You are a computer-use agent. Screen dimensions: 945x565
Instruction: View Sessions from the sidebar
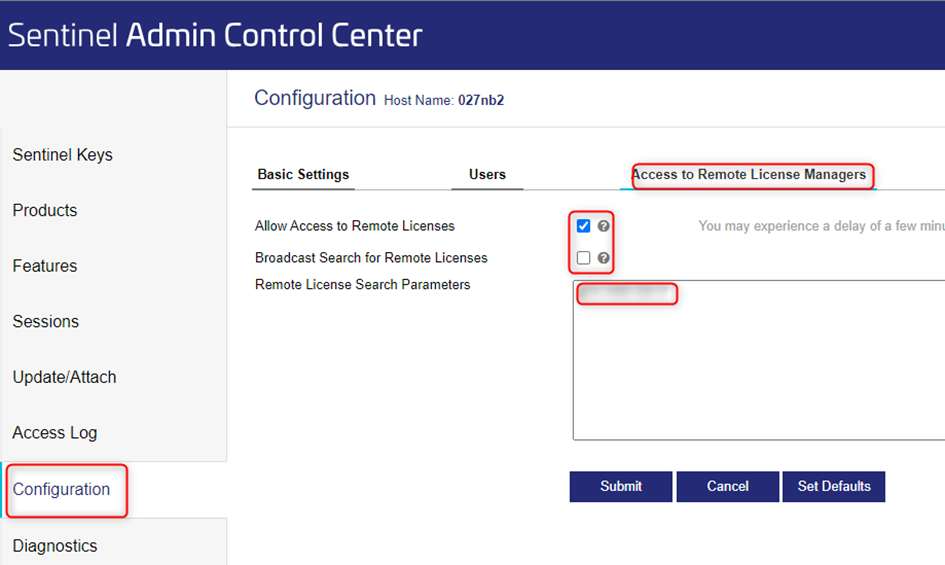coord(46,322)
